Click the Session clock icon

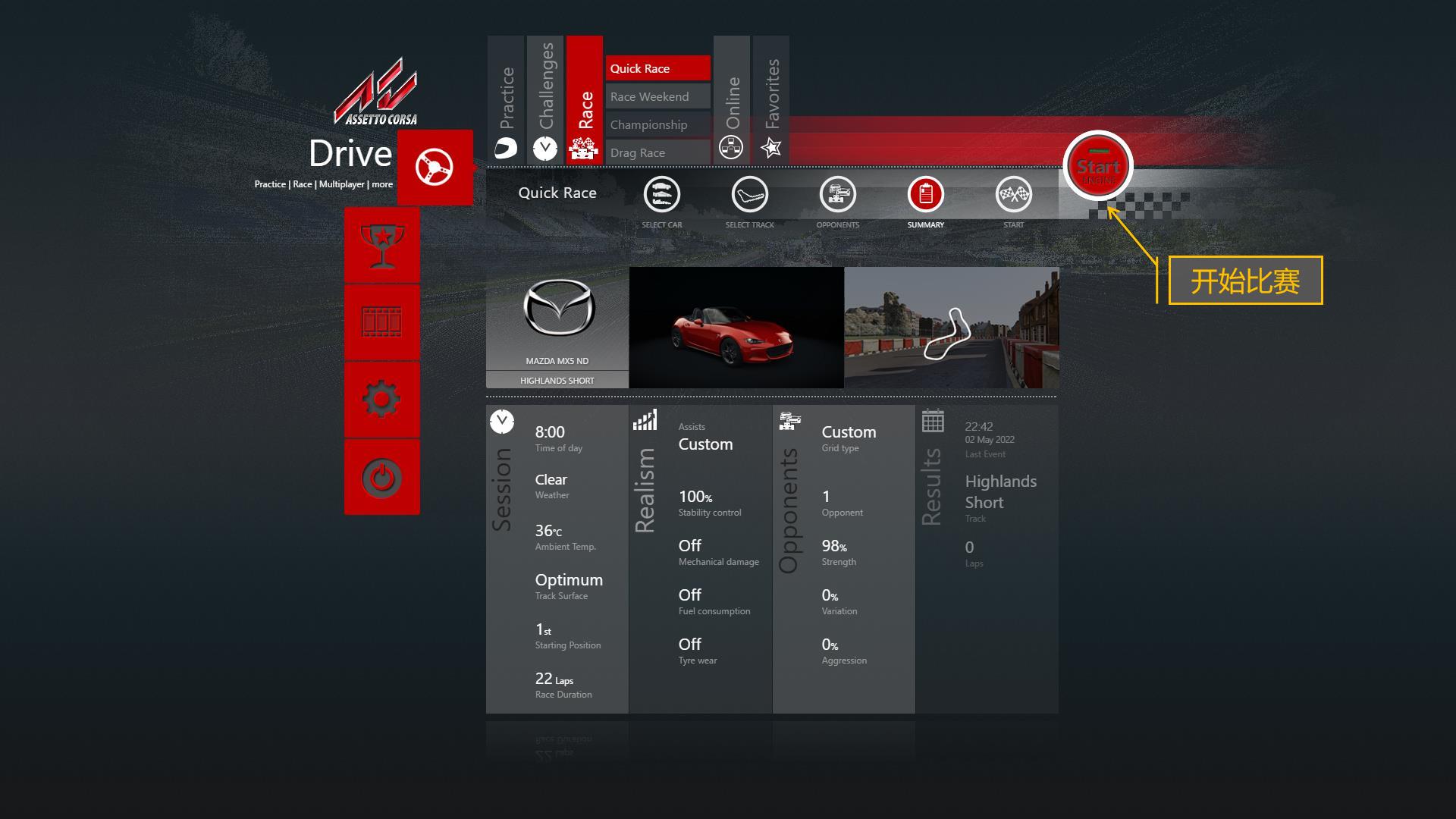pyautogui.click(x=502, y=422)
